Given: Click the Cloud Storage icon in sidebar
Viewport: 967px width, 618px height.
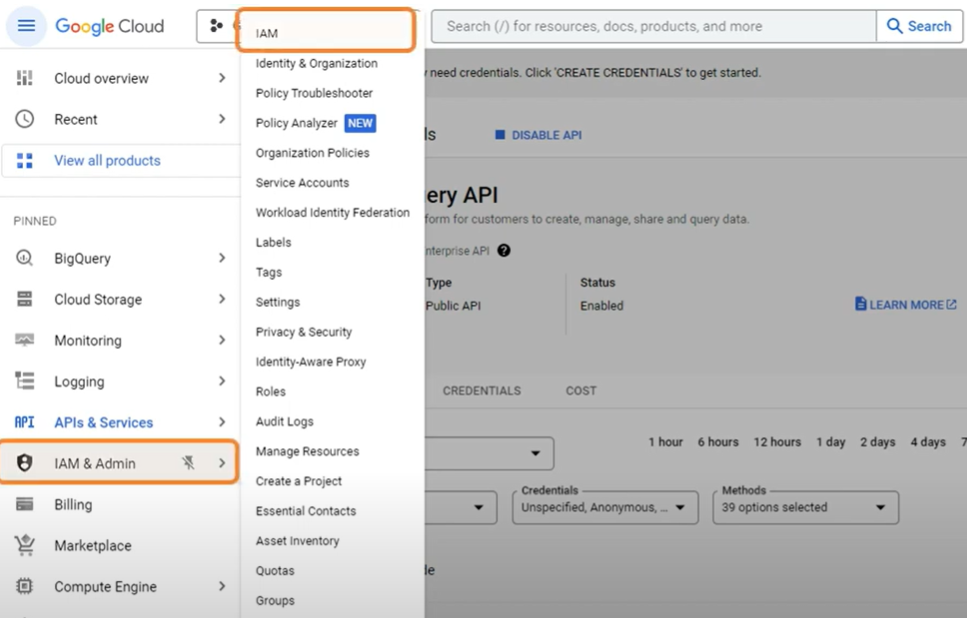Looking at the screenshot, I should pos(25,299).
